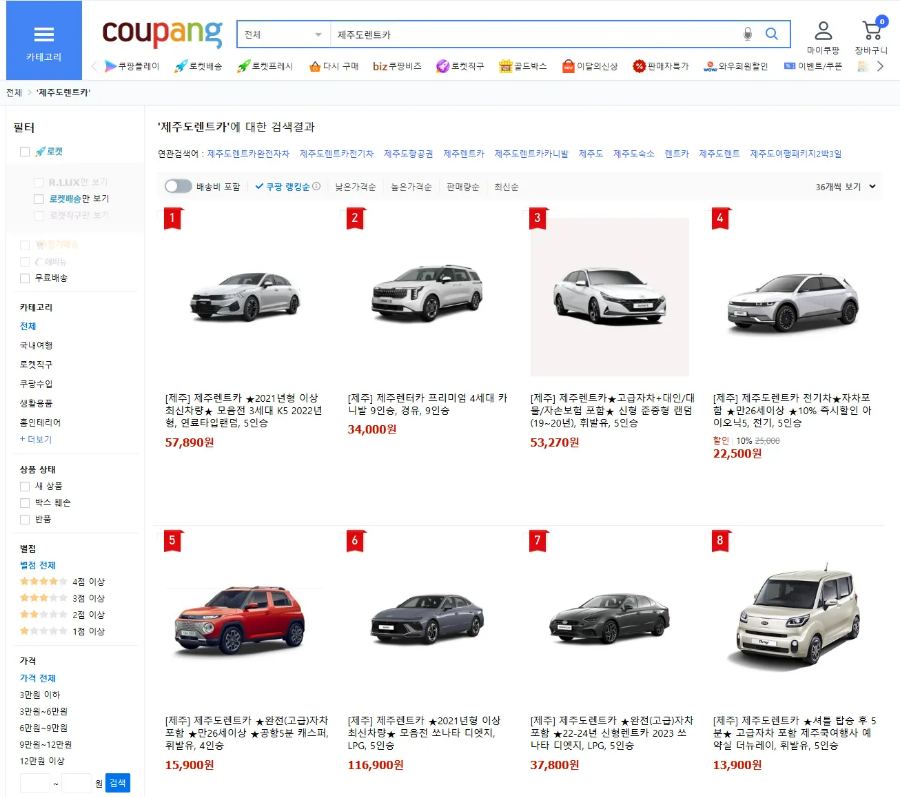Select the 로켓직구 category in sidebar
900x797 pixels.
tap(36, 364)
